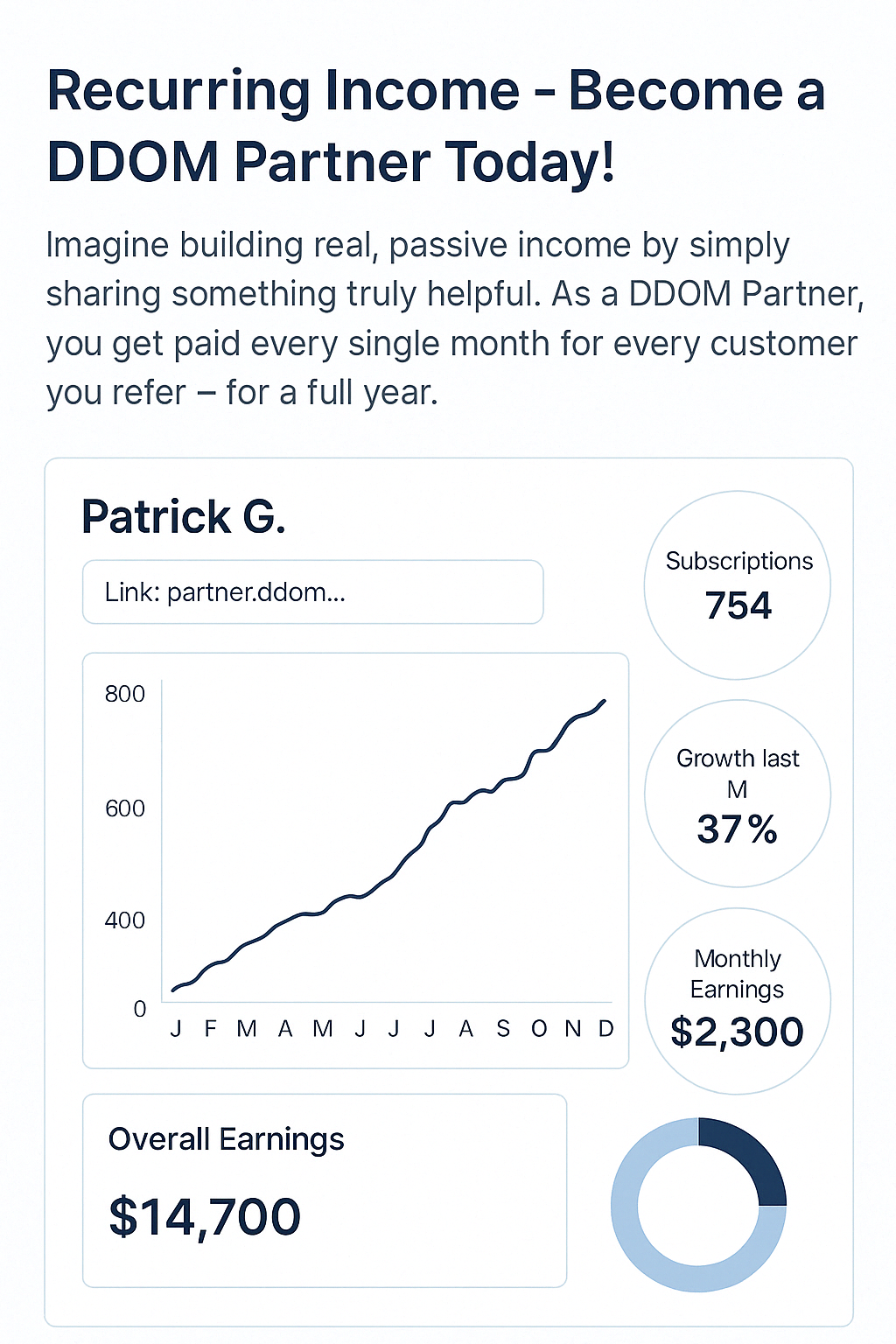Click the $14,700 earnings amount

coord(205,1217)
